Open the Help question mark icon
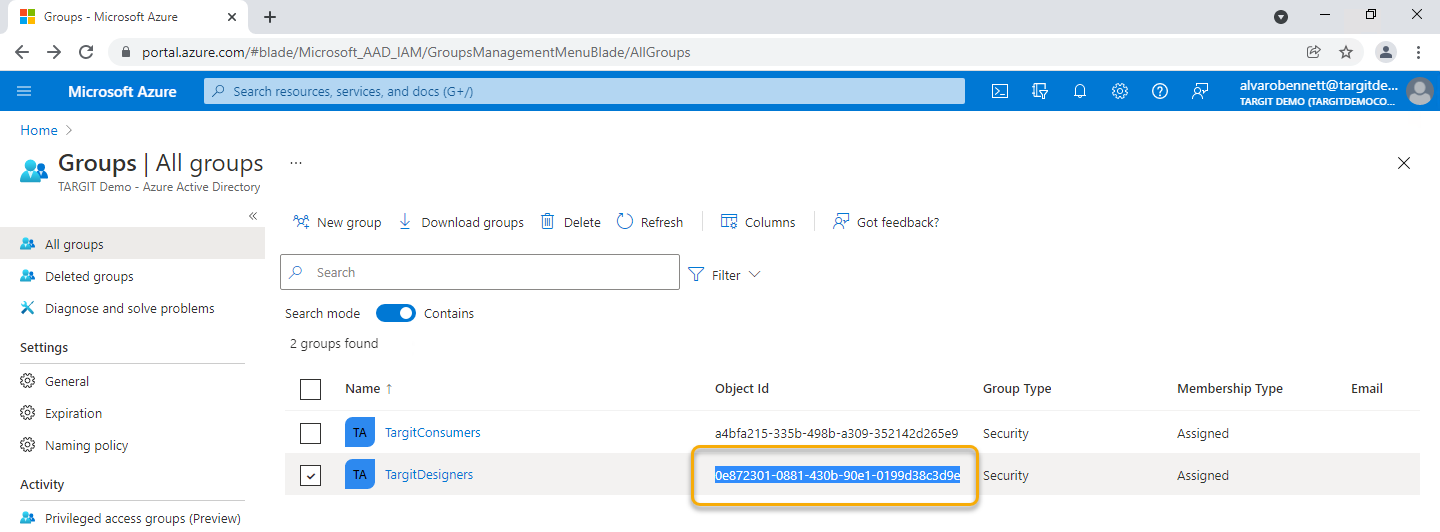The image size is (1440, 532). click(x=1160, y=91)
